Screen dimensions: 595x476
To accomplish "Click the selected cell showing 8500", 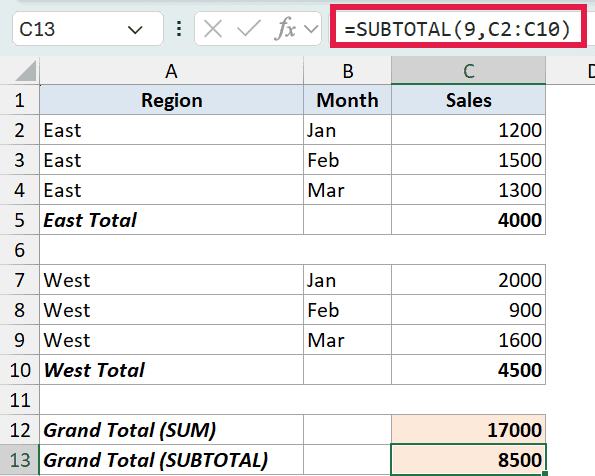I will [x=469, y=460].
